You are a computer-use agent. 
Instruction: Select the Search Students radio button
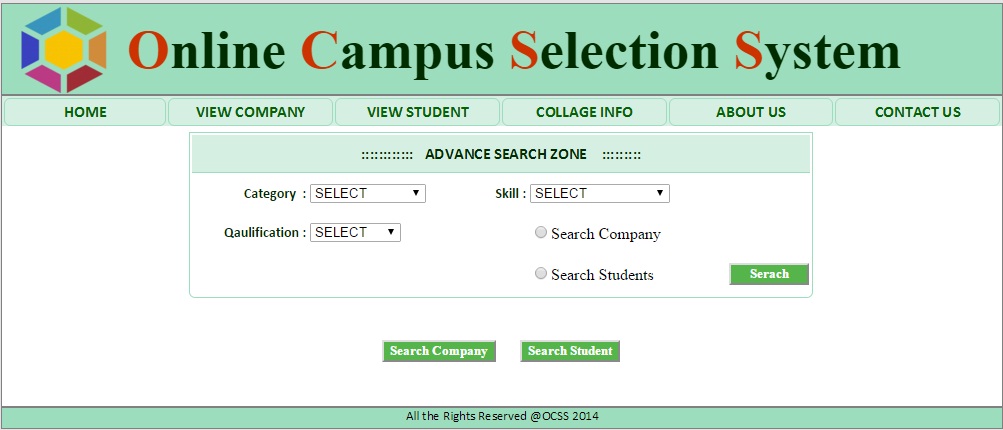coord(541,273)
